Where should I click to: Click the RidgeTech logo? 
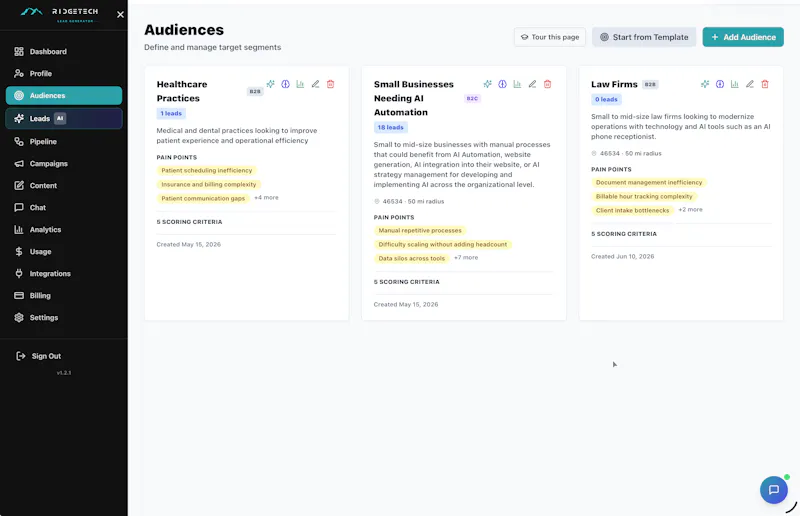click(x=59, y=14)
